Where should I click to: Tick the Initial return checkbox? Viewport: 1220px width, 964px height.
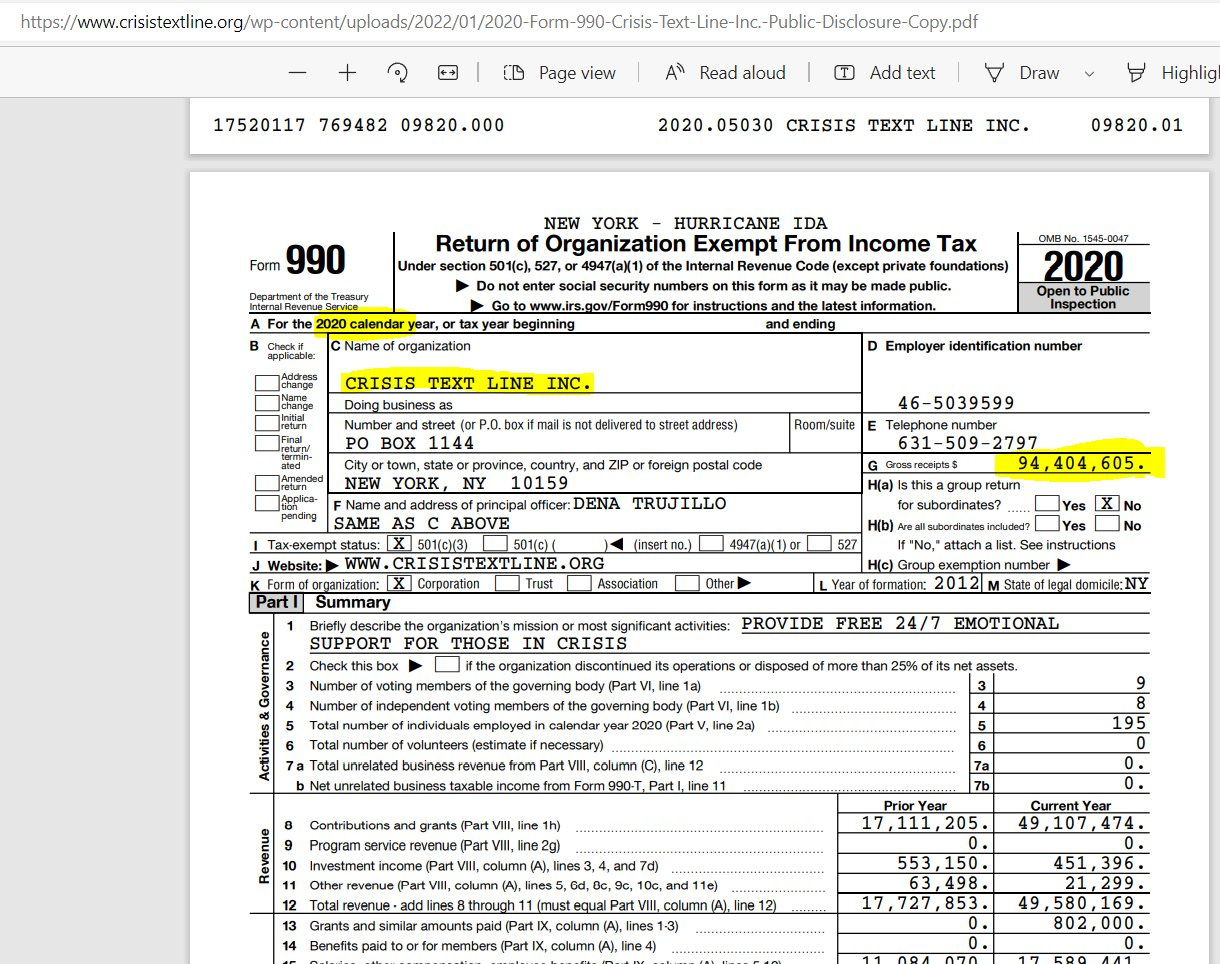[266, 423]
